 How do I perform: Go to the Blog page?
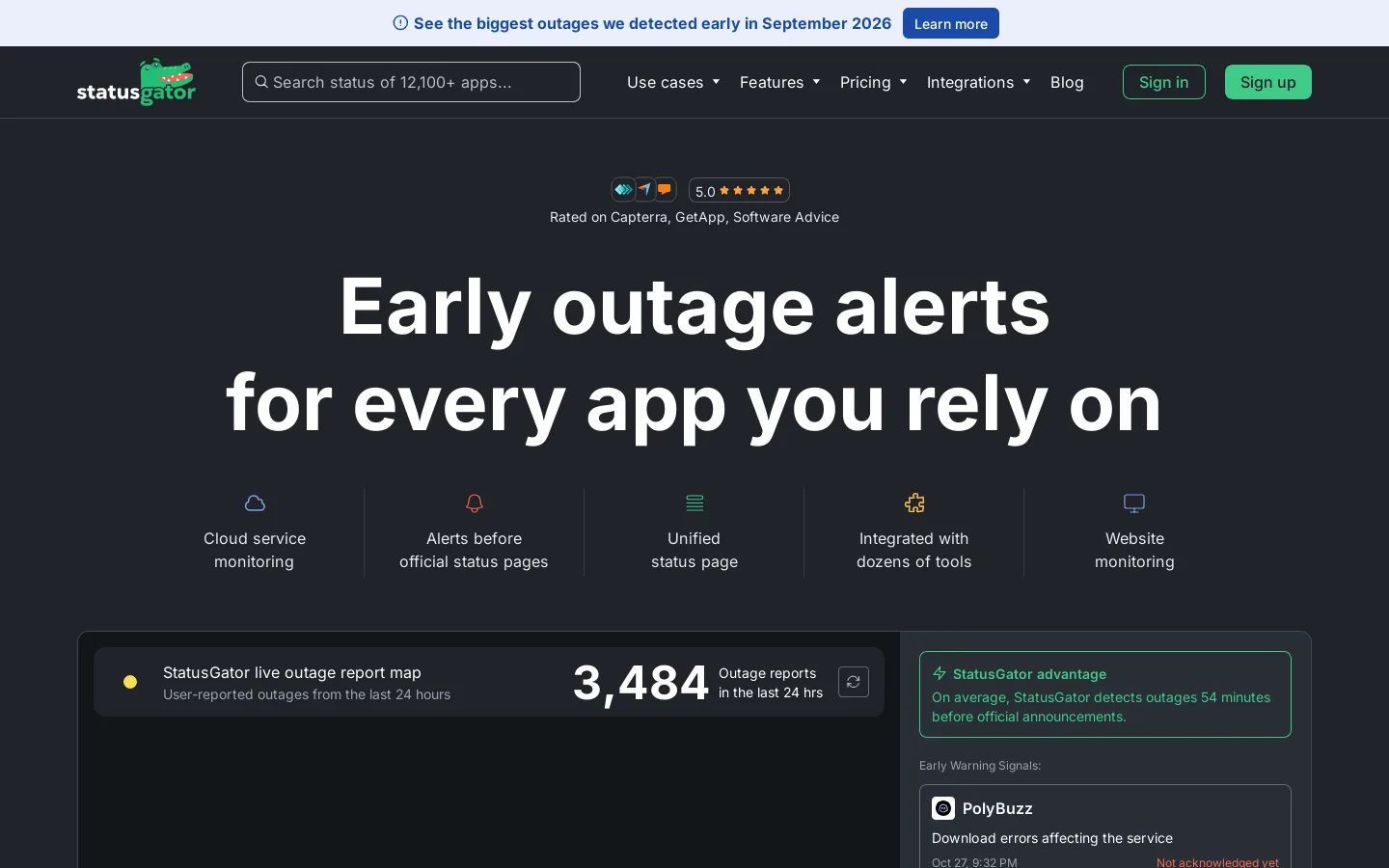tap(1067, 82)
